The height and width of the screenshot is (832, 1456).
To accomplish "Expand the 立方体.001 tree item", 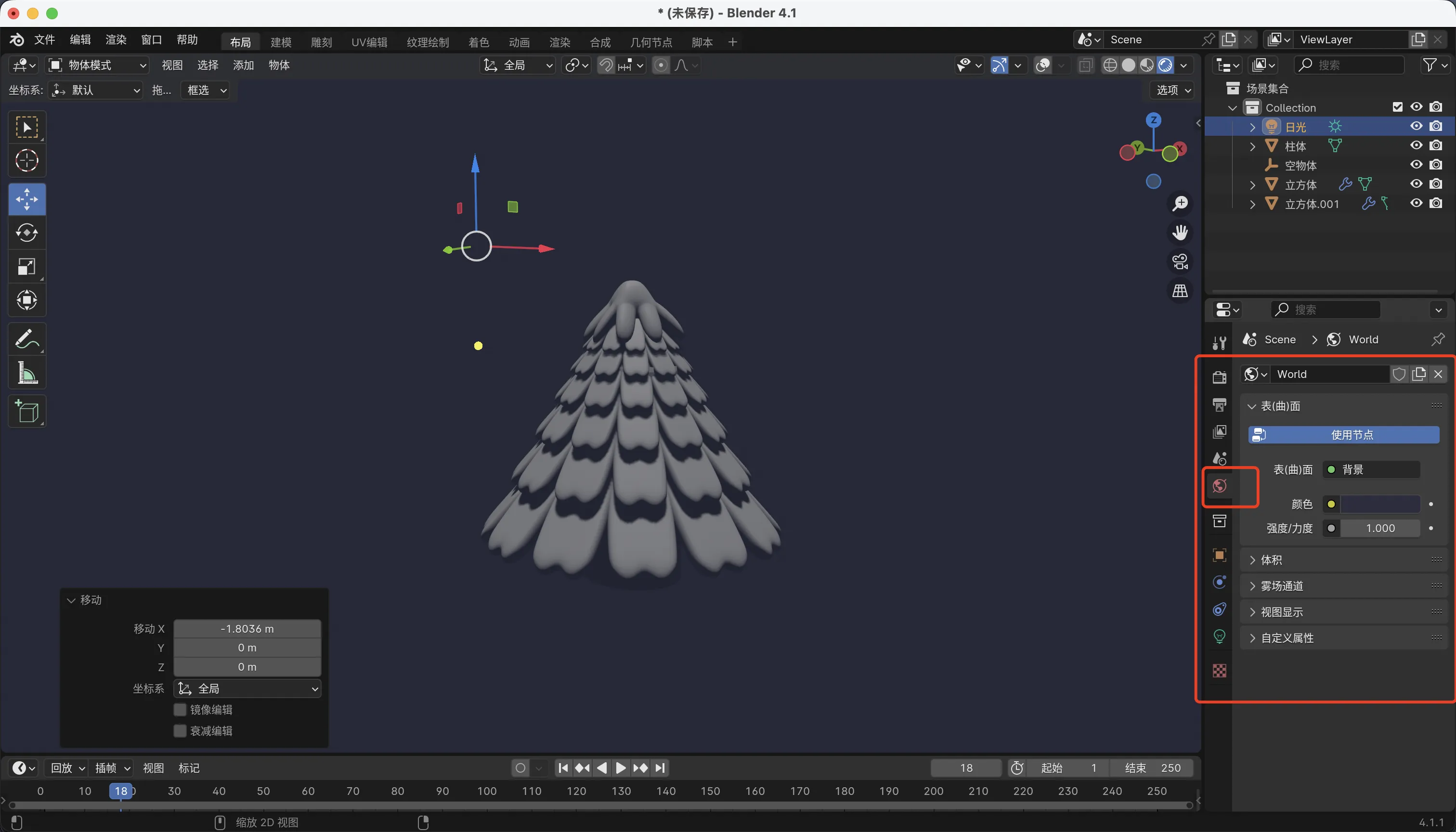I will click(x=1252, y=204).
